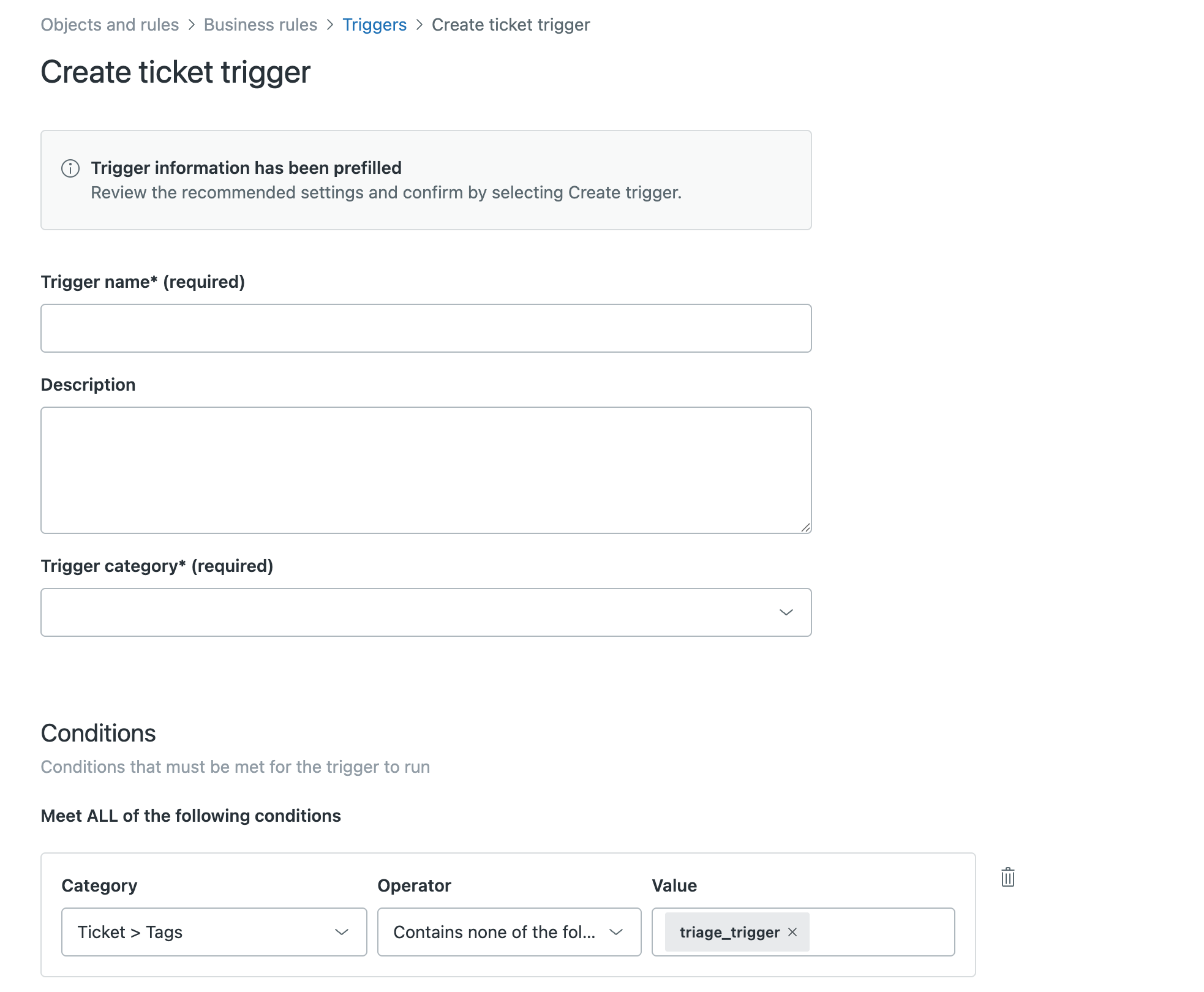Viewport: 1204px width, 992px height.
Task: Click the breadcrumb chevron after Triggers
Action: click(420, 24)
